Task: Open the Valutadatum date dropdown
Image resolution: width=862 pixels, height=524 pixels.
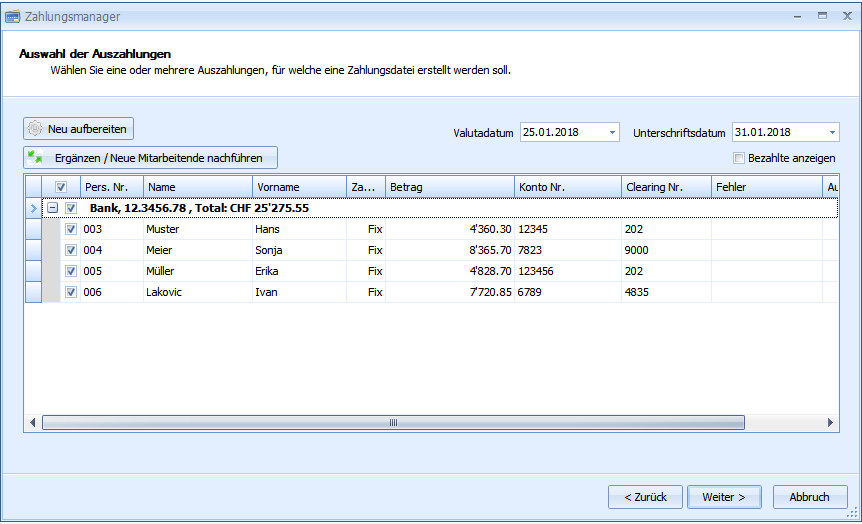Action: (612, 132)
